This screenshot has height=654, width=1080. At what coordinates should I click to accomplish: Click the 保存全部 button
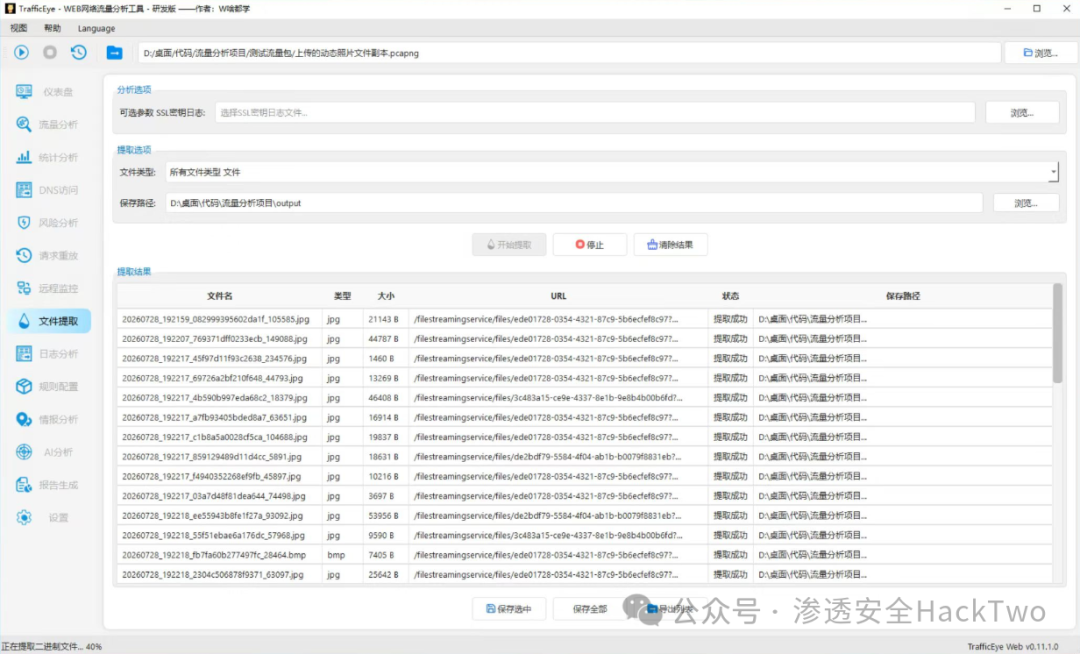pos(590,609)
